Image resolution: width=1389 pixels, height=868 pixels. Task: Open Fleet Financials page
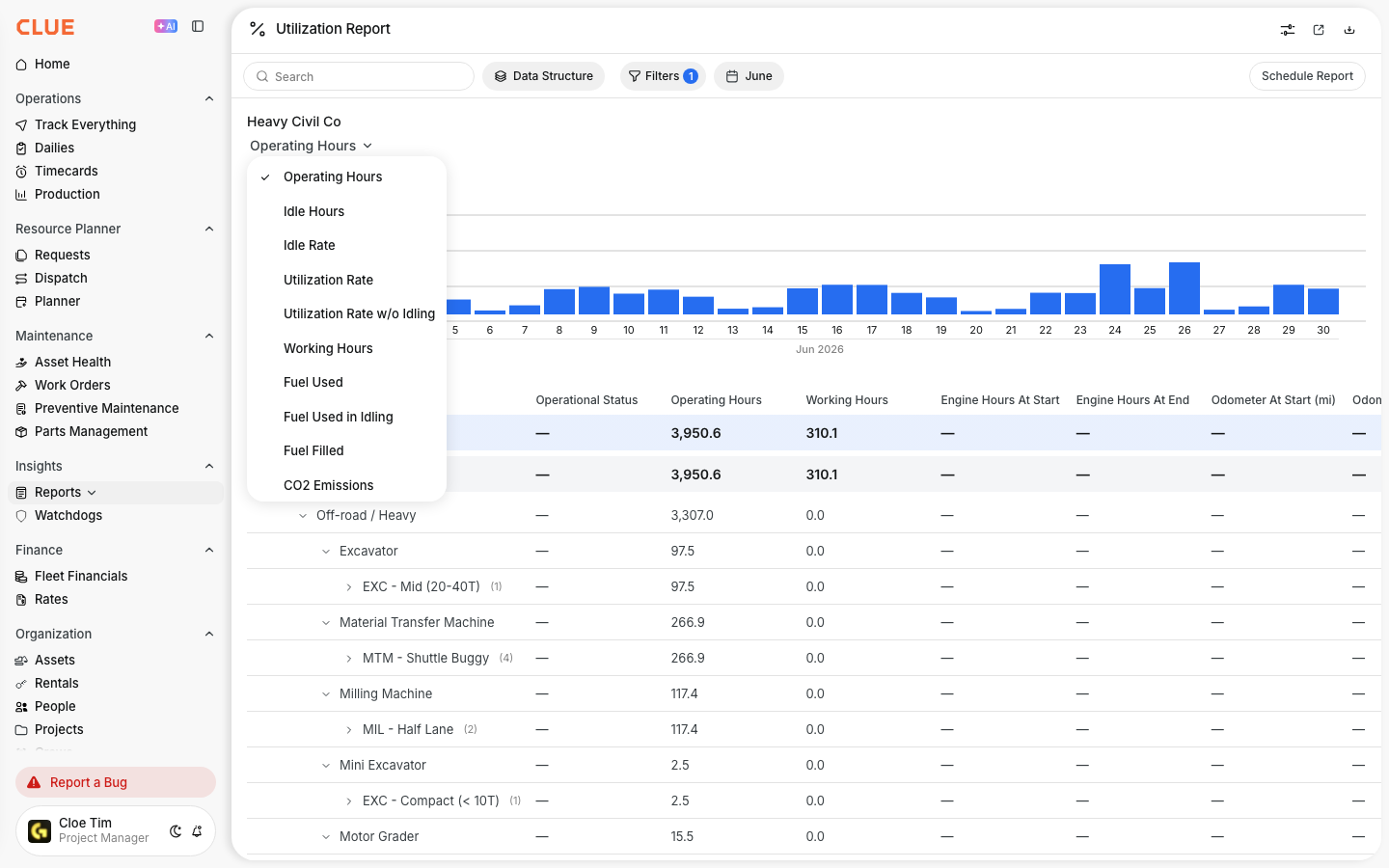point(81,576)
